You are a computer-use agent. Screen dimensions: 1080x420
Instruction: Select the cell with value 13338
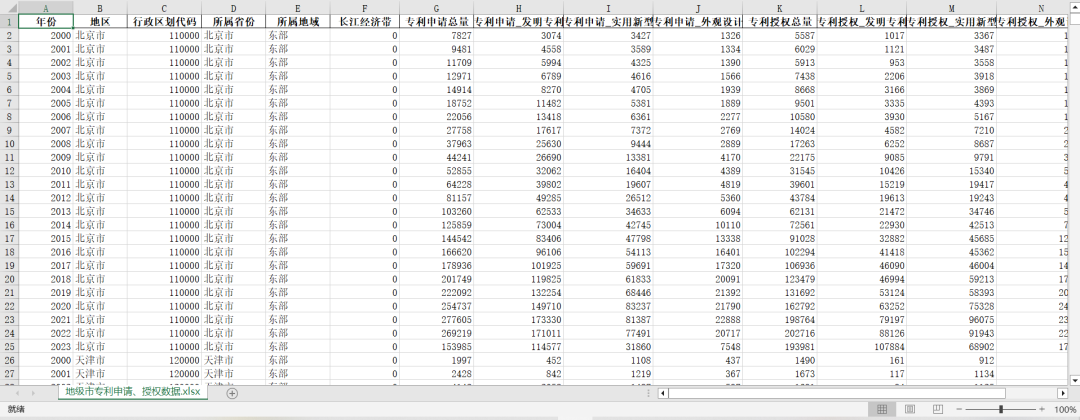698,238
